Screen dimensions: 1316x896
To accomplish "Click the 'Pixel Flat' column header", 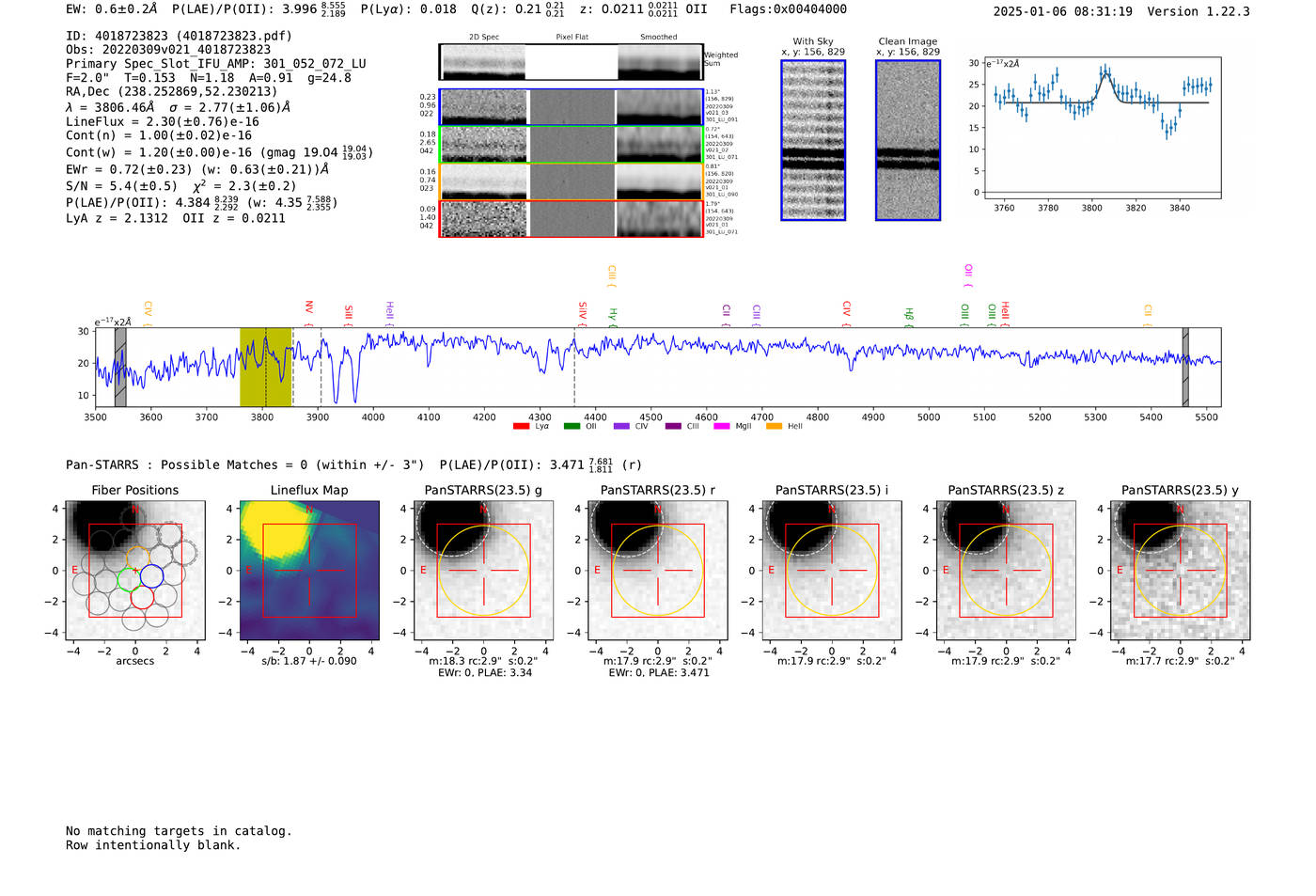I will click(572, 38).
